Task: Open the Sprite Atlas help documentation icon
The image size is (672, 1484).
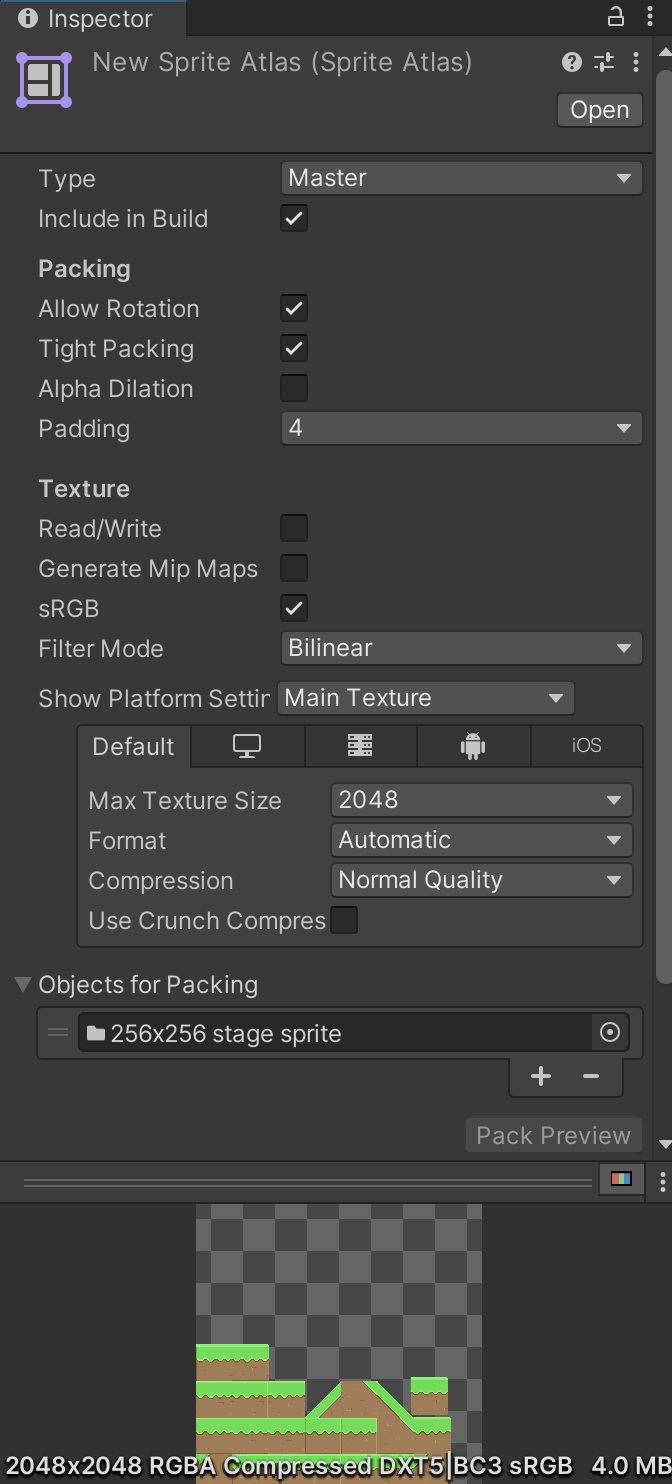Action: (x=571, y=62)
